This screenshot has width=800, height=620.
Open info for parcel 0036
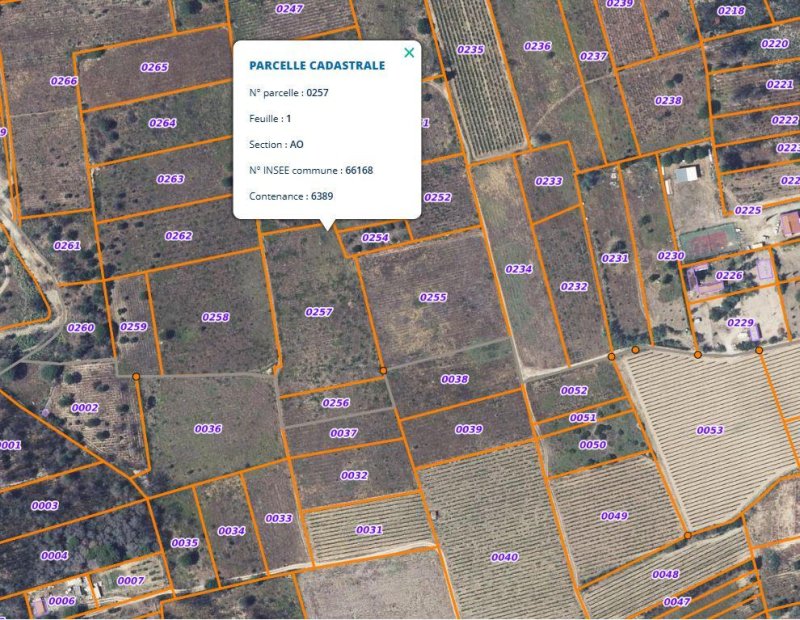pos(208,428)
